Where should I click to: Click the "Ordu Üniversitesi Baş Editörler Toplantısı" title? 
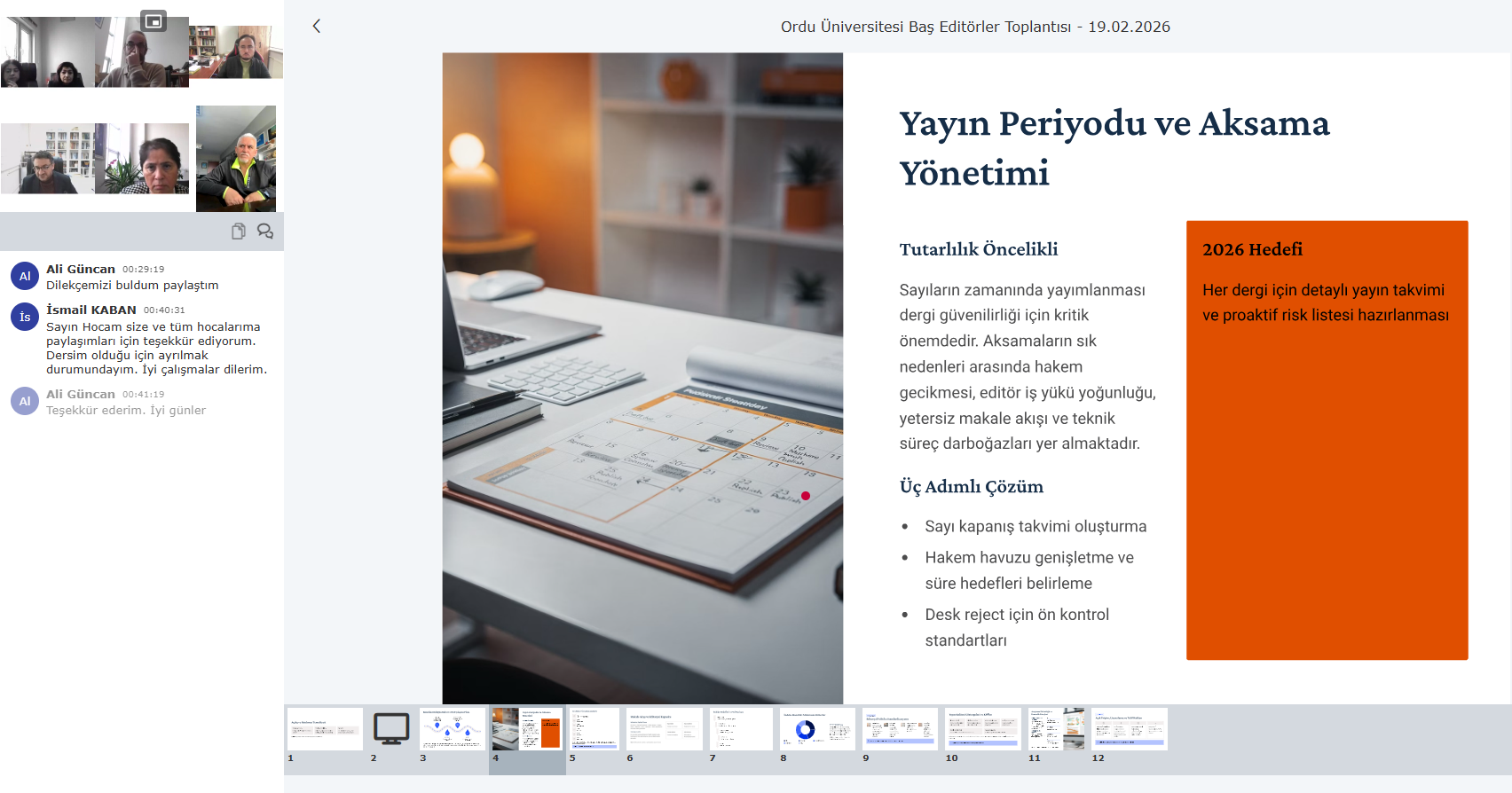(x=975, y=27)
